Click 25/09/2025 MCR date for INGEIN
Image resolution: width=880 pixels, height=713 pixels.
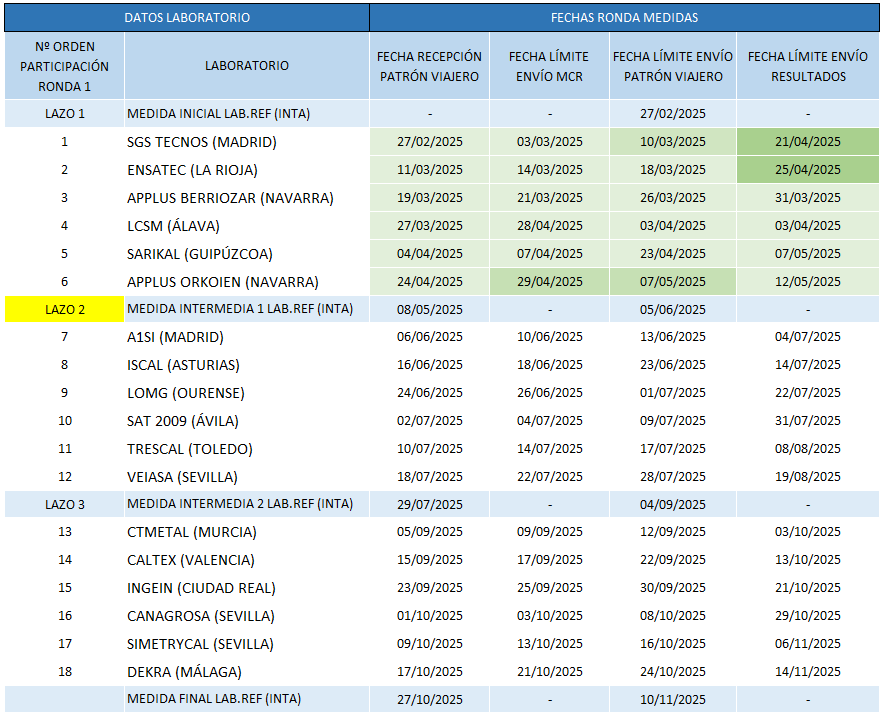tap(549, 588)
